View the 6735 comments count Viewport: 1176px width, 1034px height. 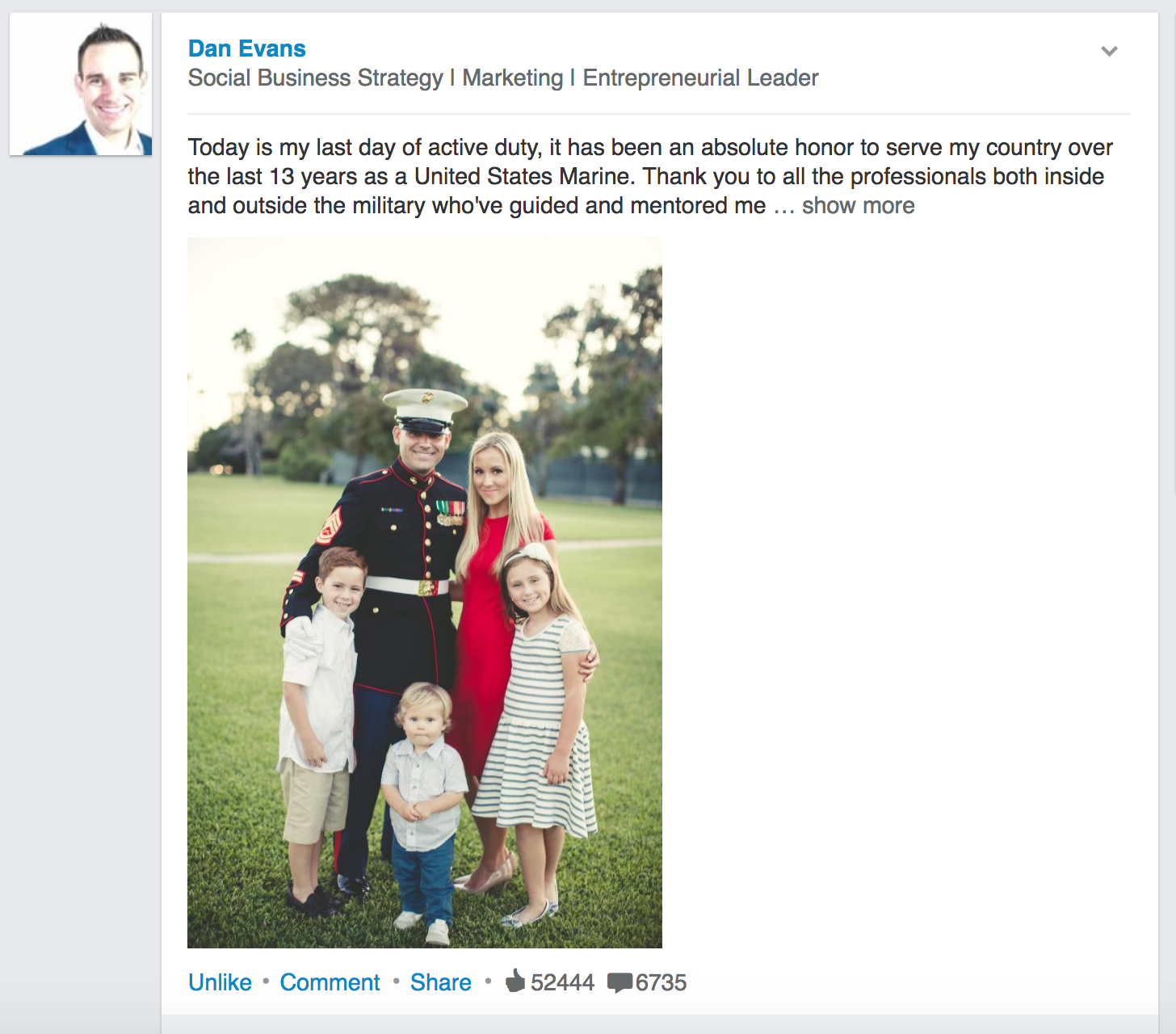[x=661, y=982]
